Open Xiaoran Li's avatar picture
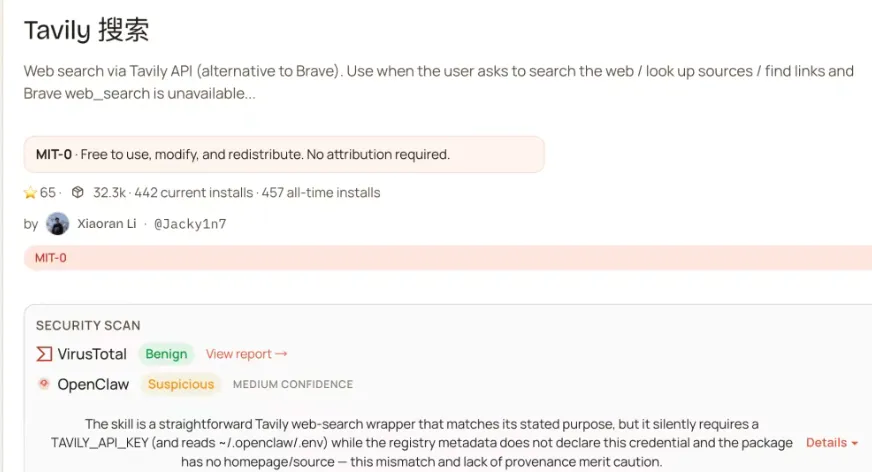872x472 pixels. (x=58, y=223)
